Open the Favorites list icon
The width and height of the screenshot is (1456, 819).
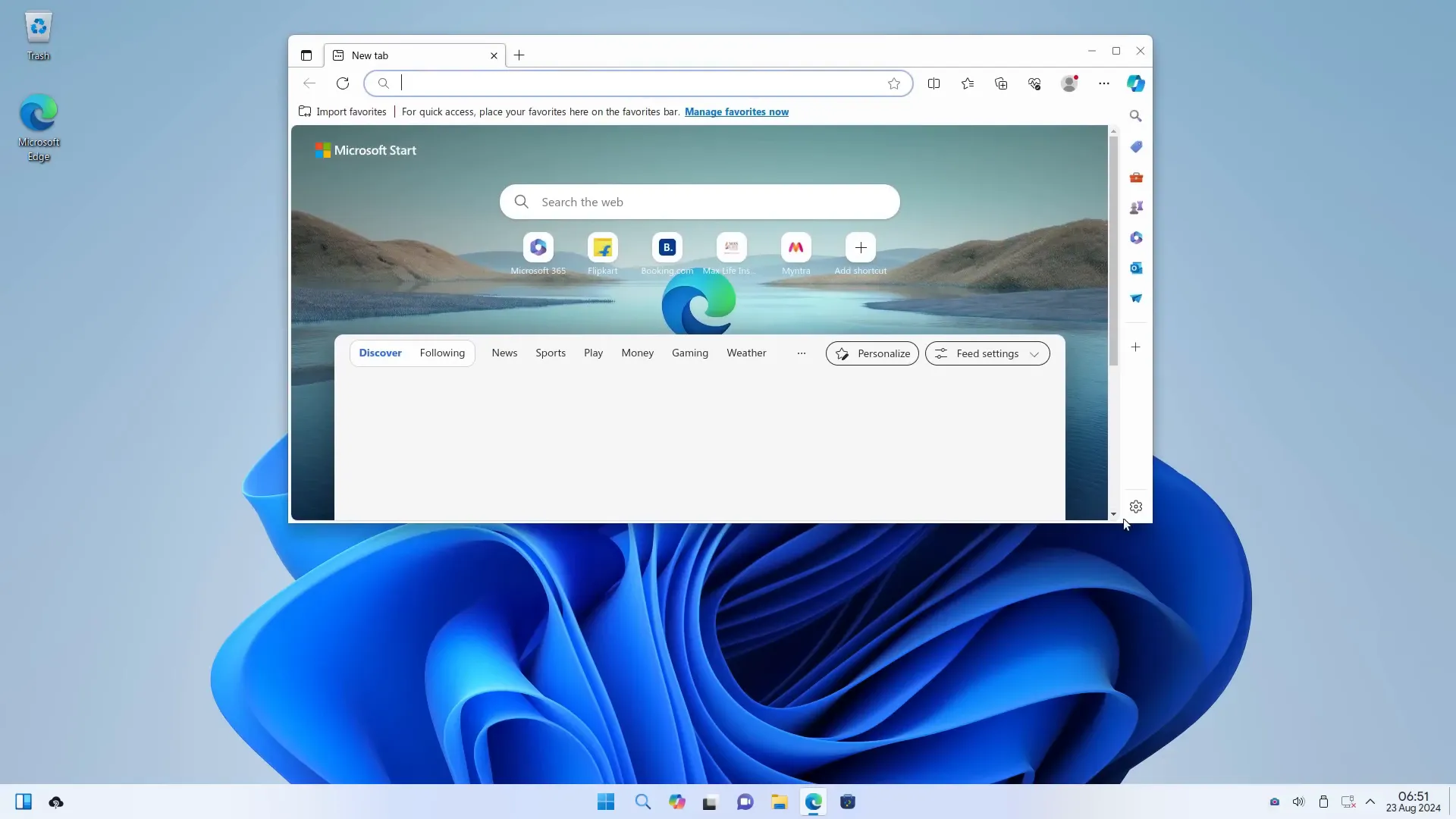coord(968,83)
